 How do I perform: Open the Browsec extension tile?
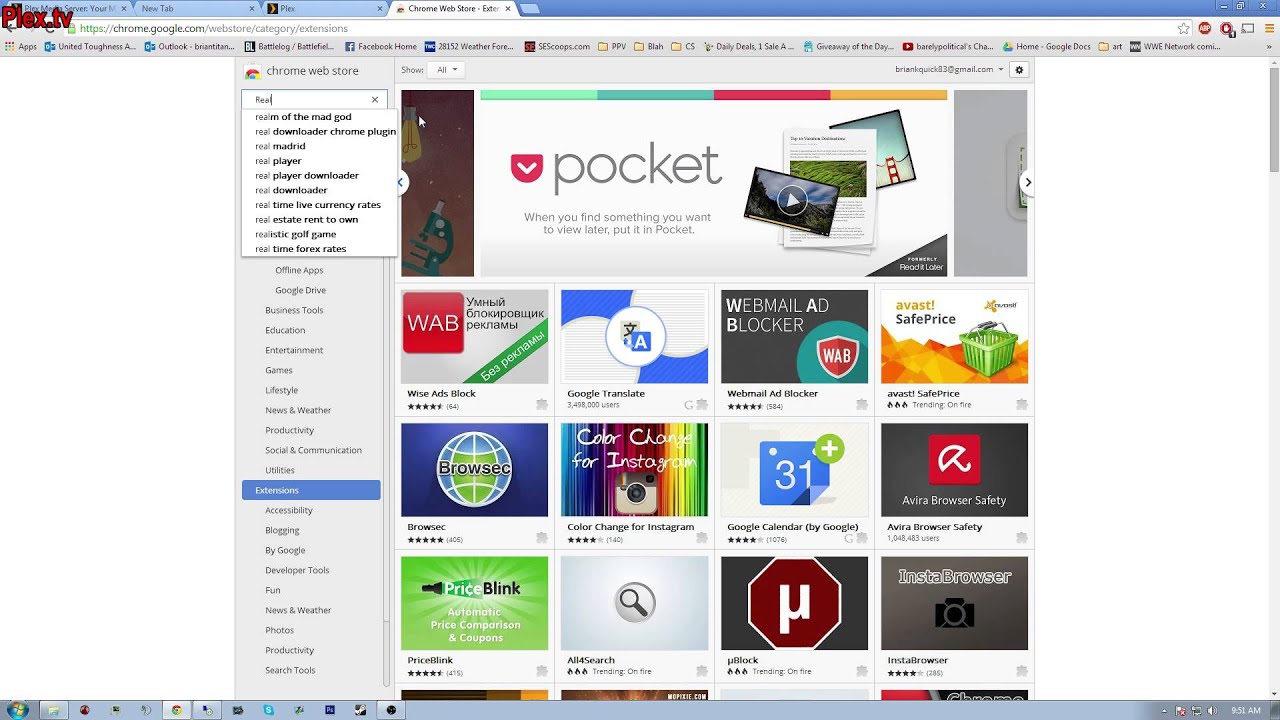pos(474,484)
